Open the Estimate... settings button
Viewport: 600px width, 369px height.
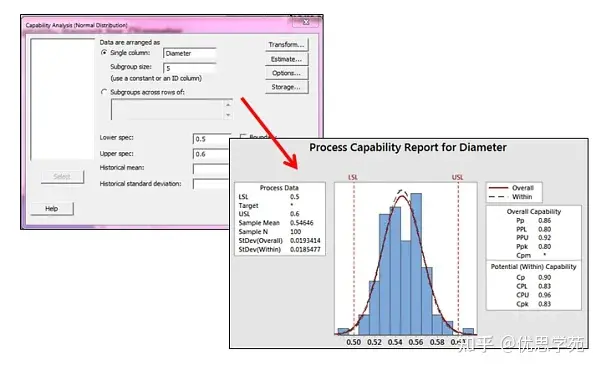coord(286,59)
